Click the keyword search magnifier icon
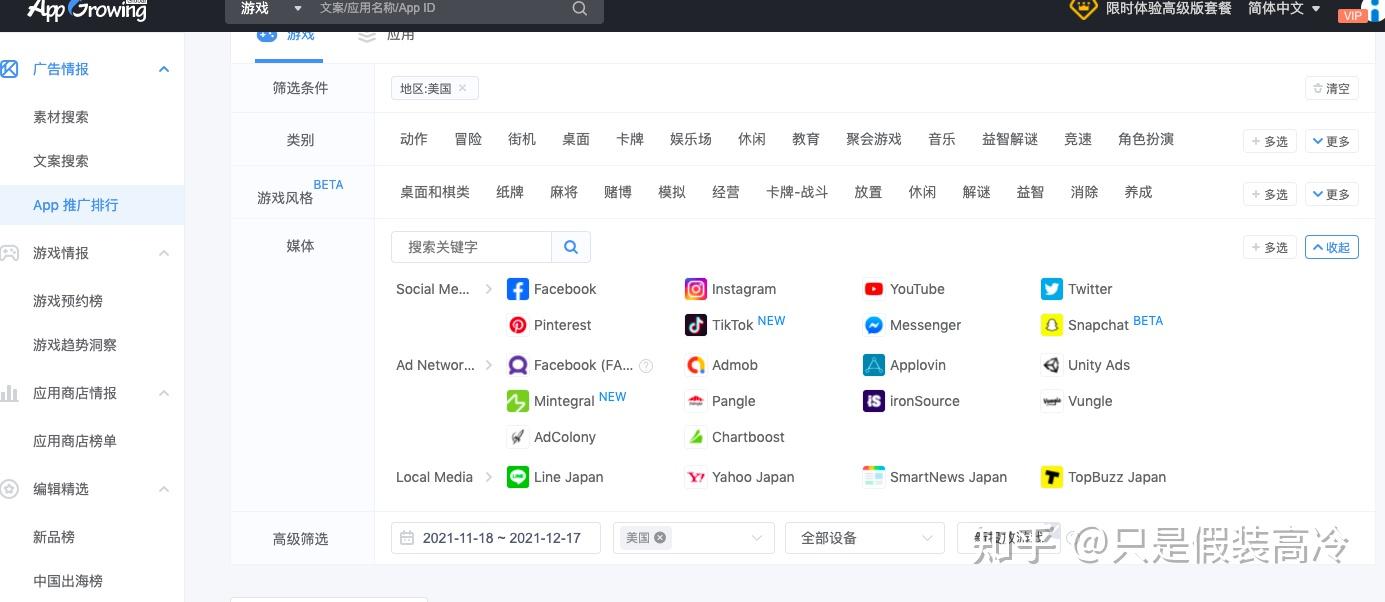1385x602 pixels. 570,247
